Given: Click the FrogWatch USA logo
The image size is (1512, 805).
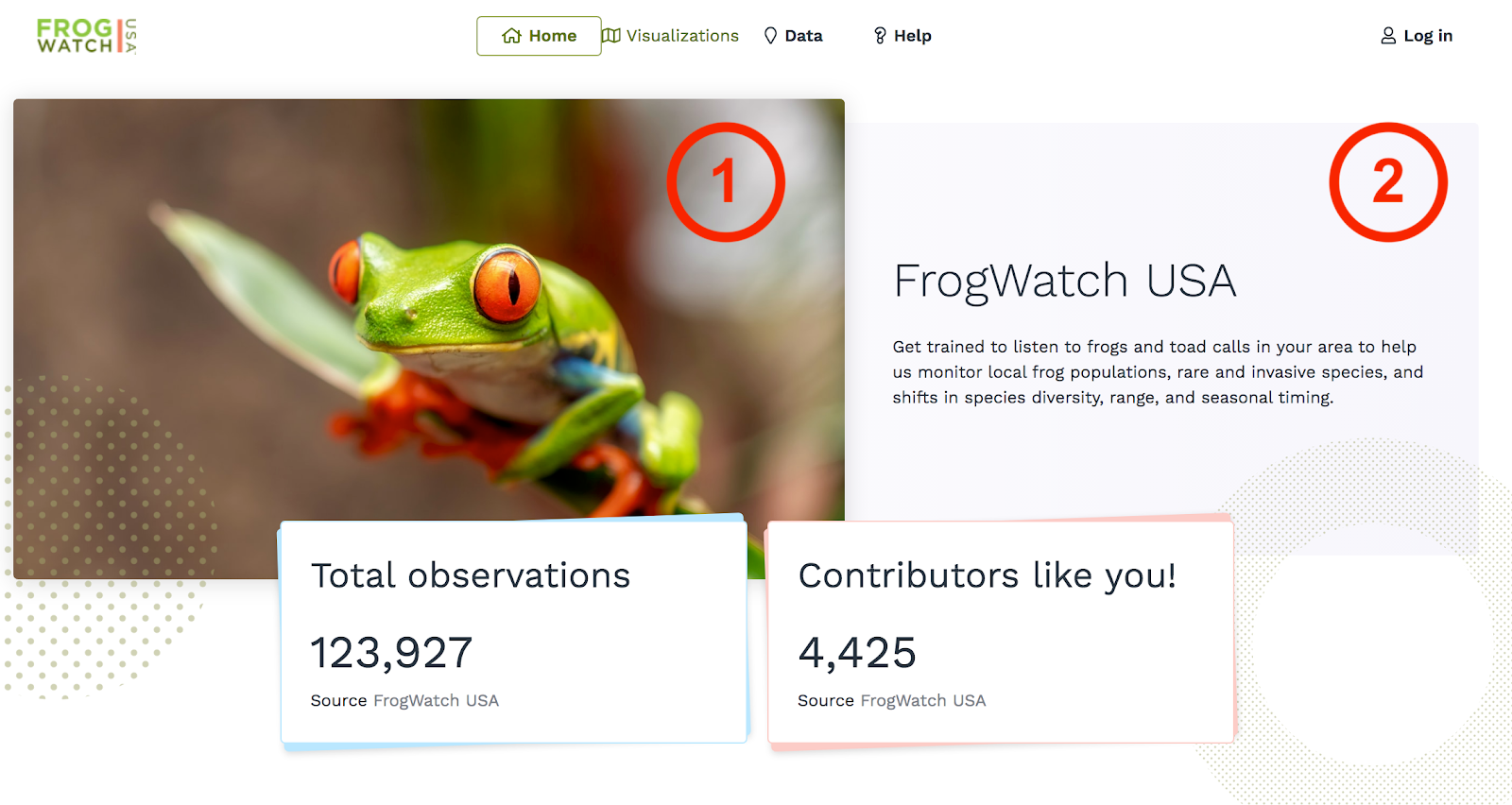Looking at the screenshot, I should coord(86,36).
